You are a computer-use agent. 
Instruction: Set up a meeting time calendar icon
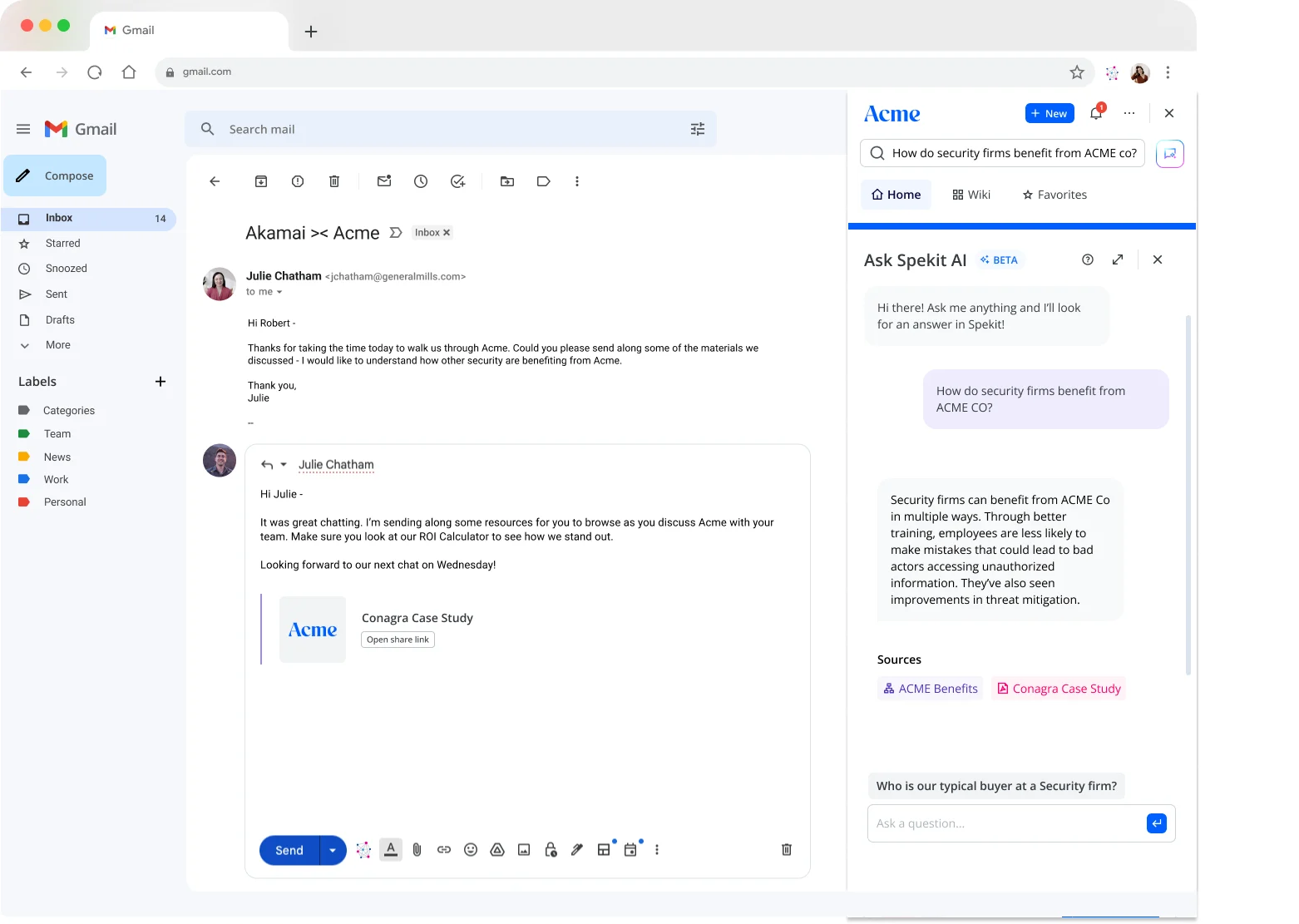point(630,850)
